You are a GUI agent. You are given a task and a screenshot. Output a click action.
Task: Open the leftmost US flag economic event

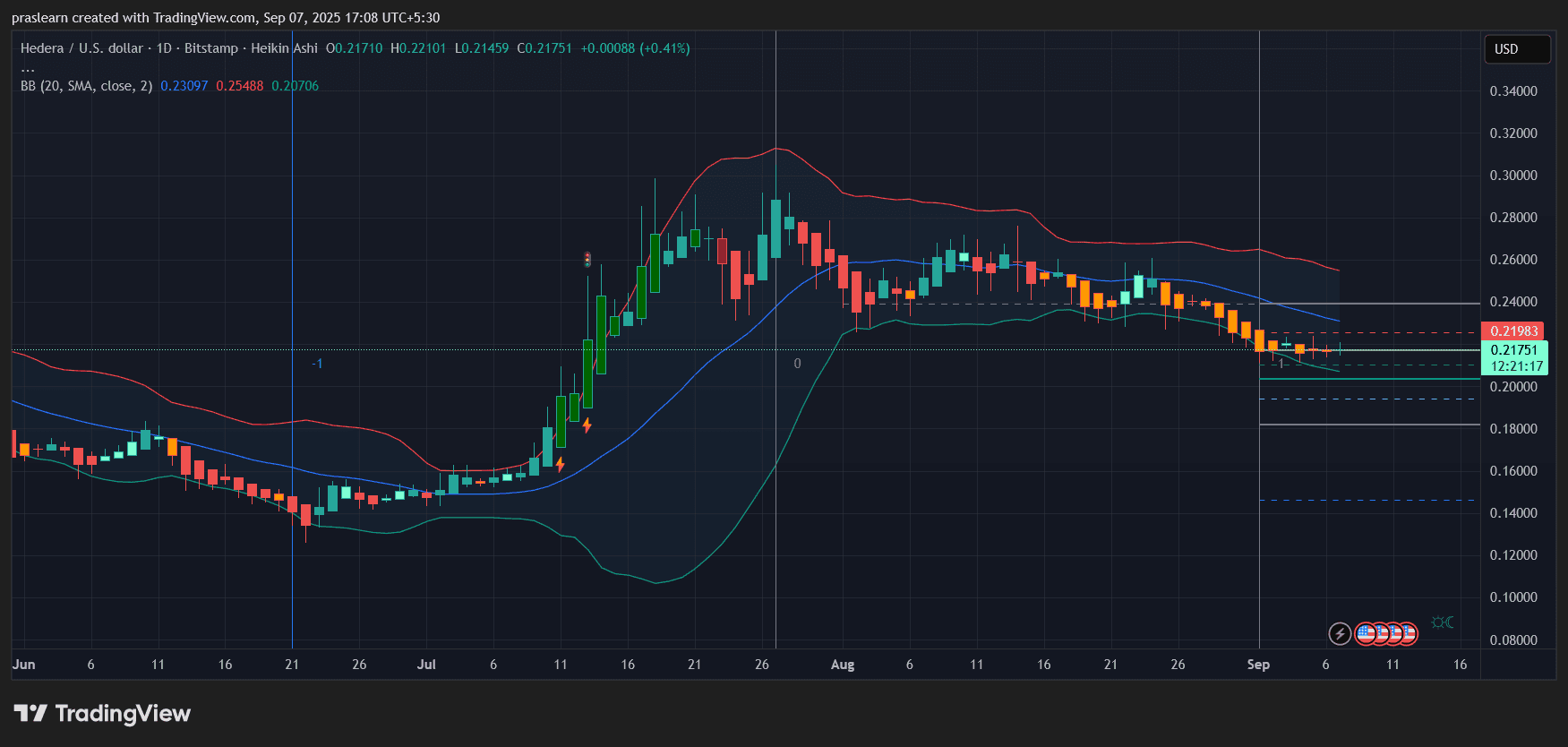tap(1366, 634)
